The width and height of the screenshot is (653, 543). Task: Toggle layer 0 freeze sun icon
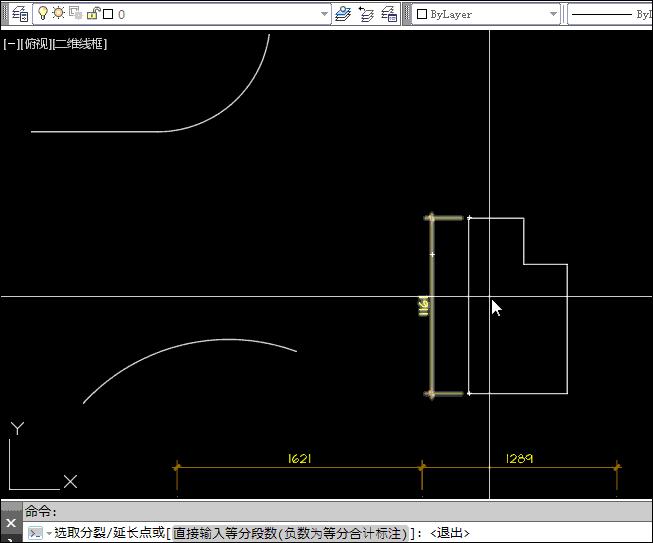pos(59,13)
